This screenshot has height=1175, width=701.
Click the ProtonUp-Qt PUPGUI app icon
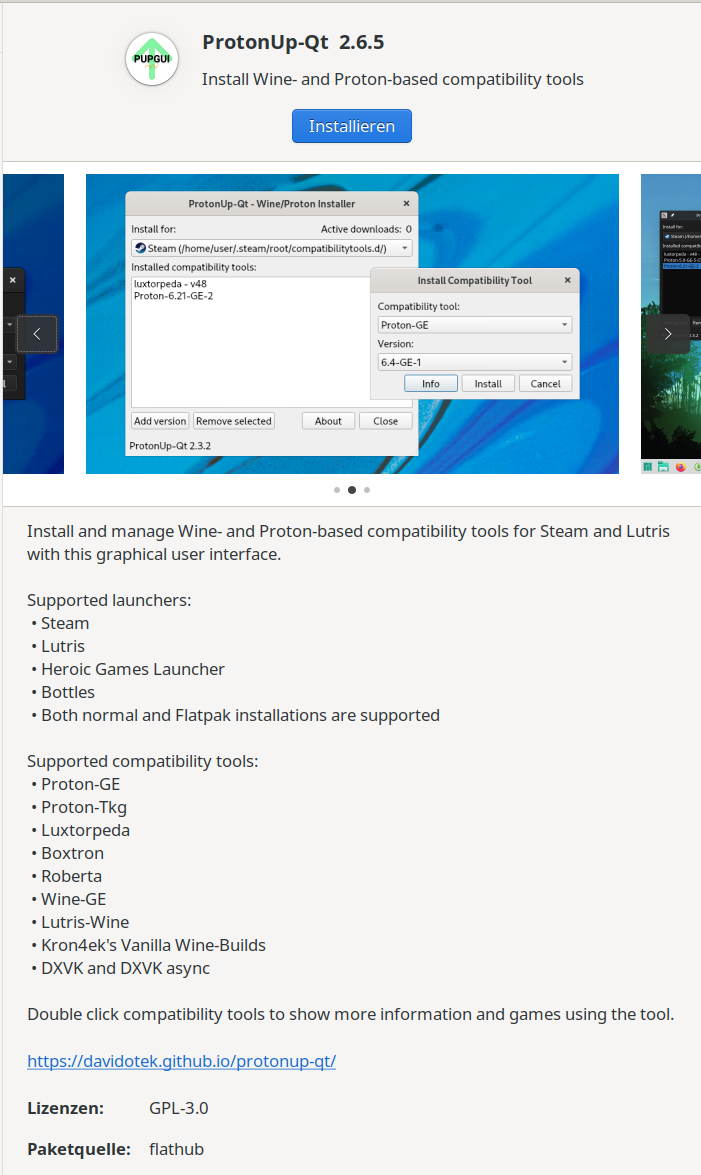152,59
